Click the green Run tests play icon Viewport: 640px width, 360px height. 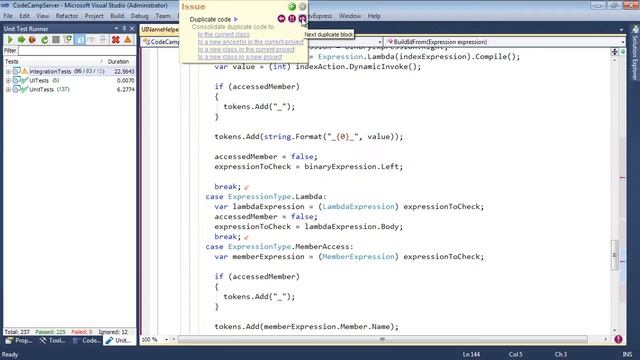[x=10, y=40]
